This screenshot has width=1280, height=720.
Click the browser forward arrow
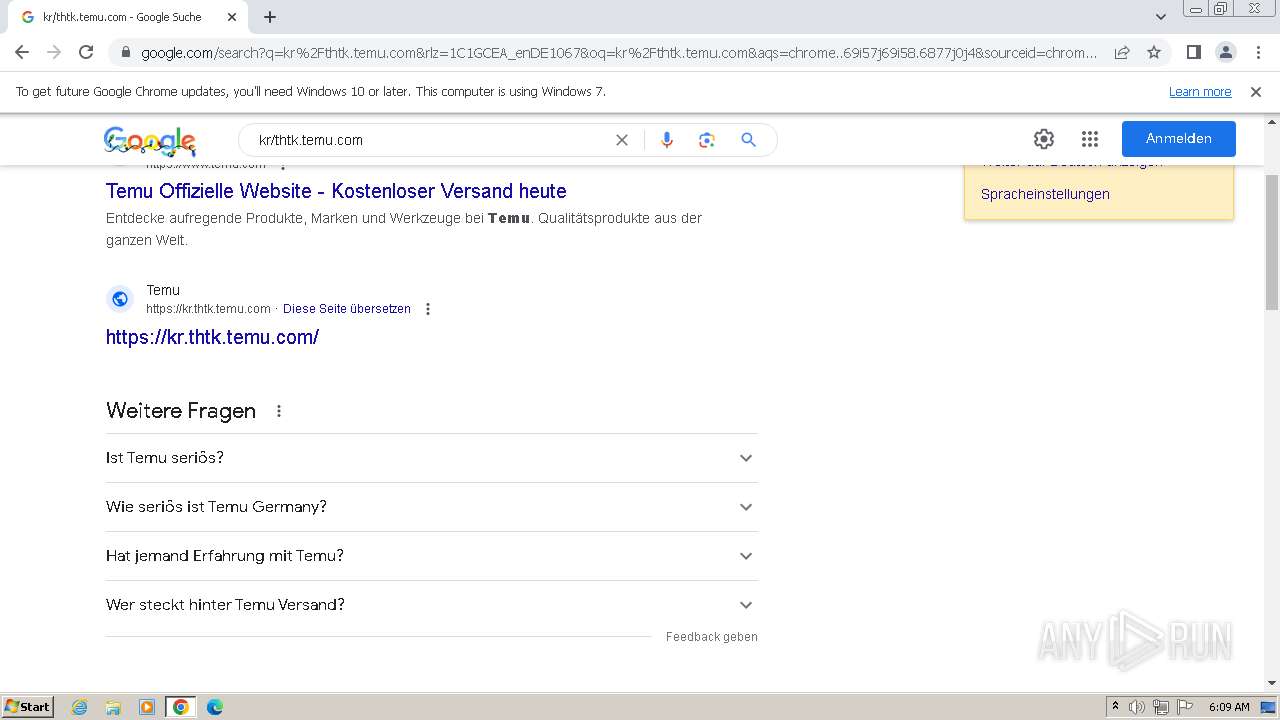(54, 52)
